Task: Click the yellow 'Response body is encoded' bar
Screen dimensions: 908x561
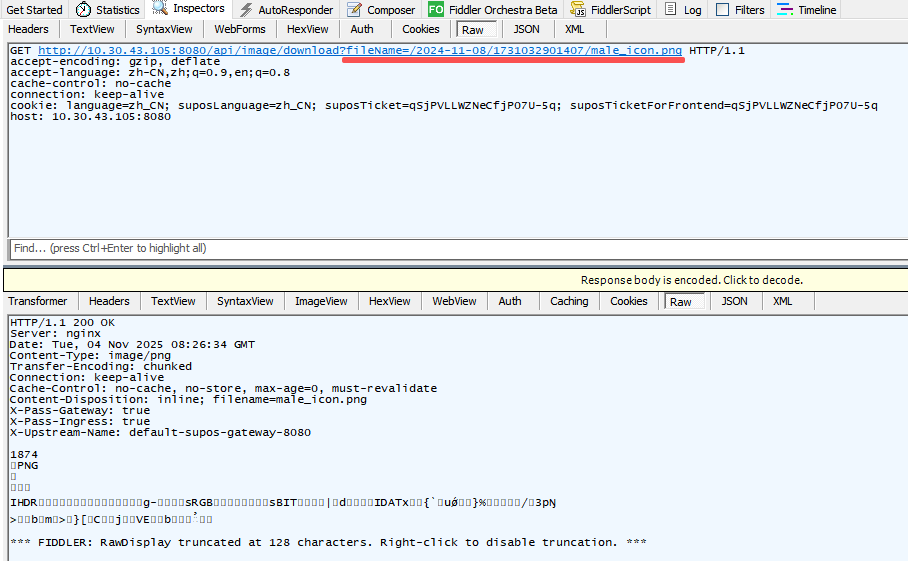Action: click(691, 280)
